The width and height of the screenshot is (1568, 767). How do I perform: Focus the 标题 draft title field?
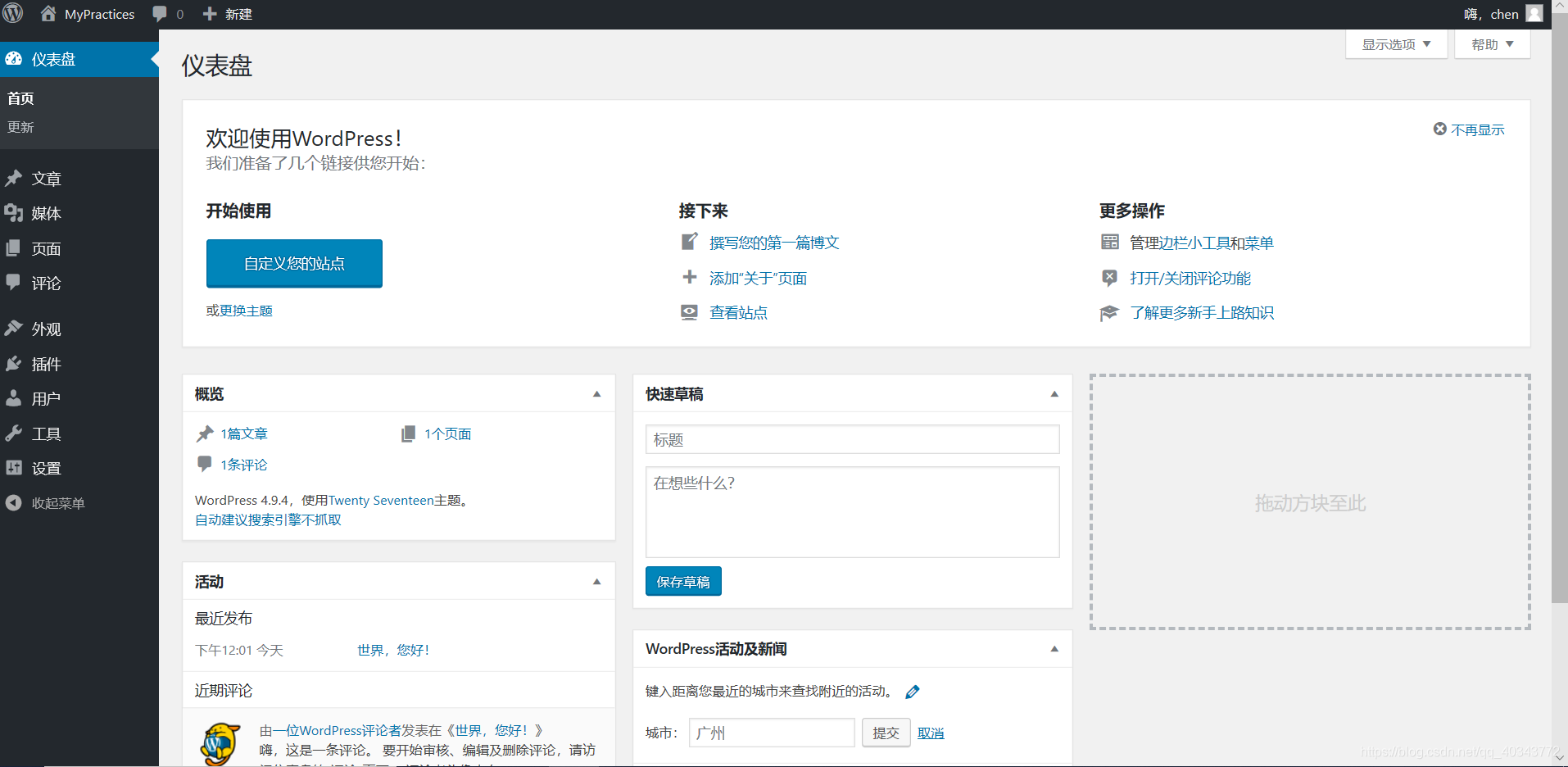point(852,439)
